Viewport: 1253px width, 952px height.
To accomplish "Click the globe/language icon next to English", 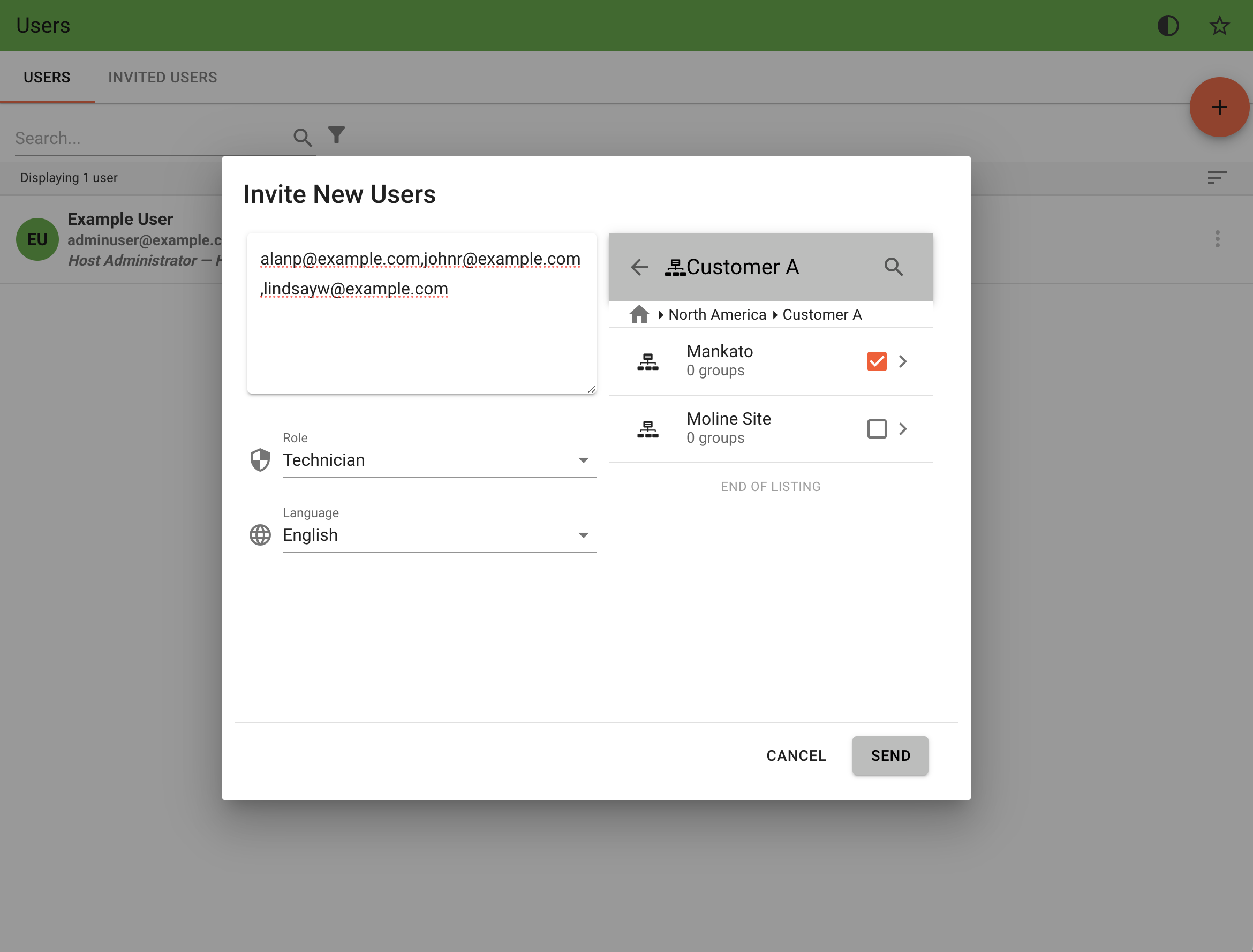I will pyautogui.click(x=259, y=534).
